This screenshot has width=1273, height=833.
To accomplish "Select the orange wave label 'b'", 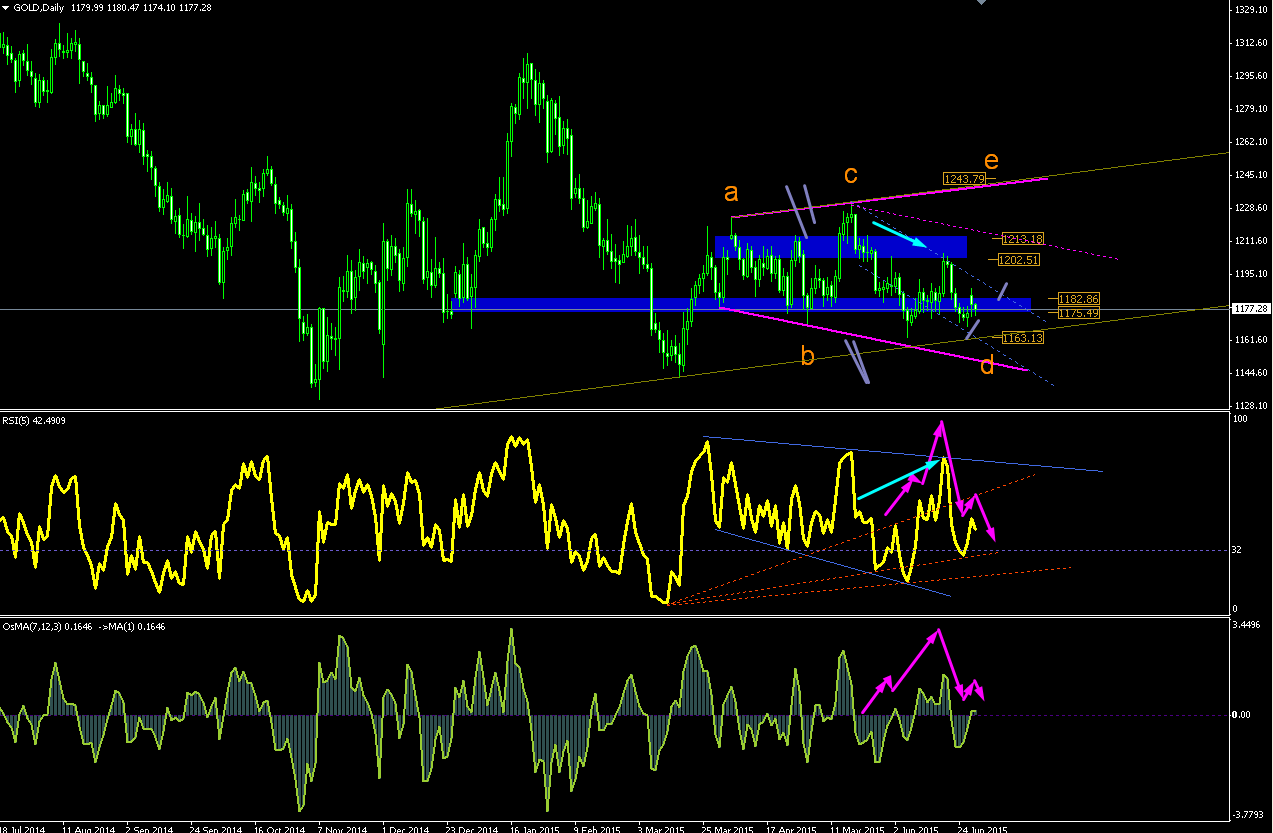I will pos(808,354).
